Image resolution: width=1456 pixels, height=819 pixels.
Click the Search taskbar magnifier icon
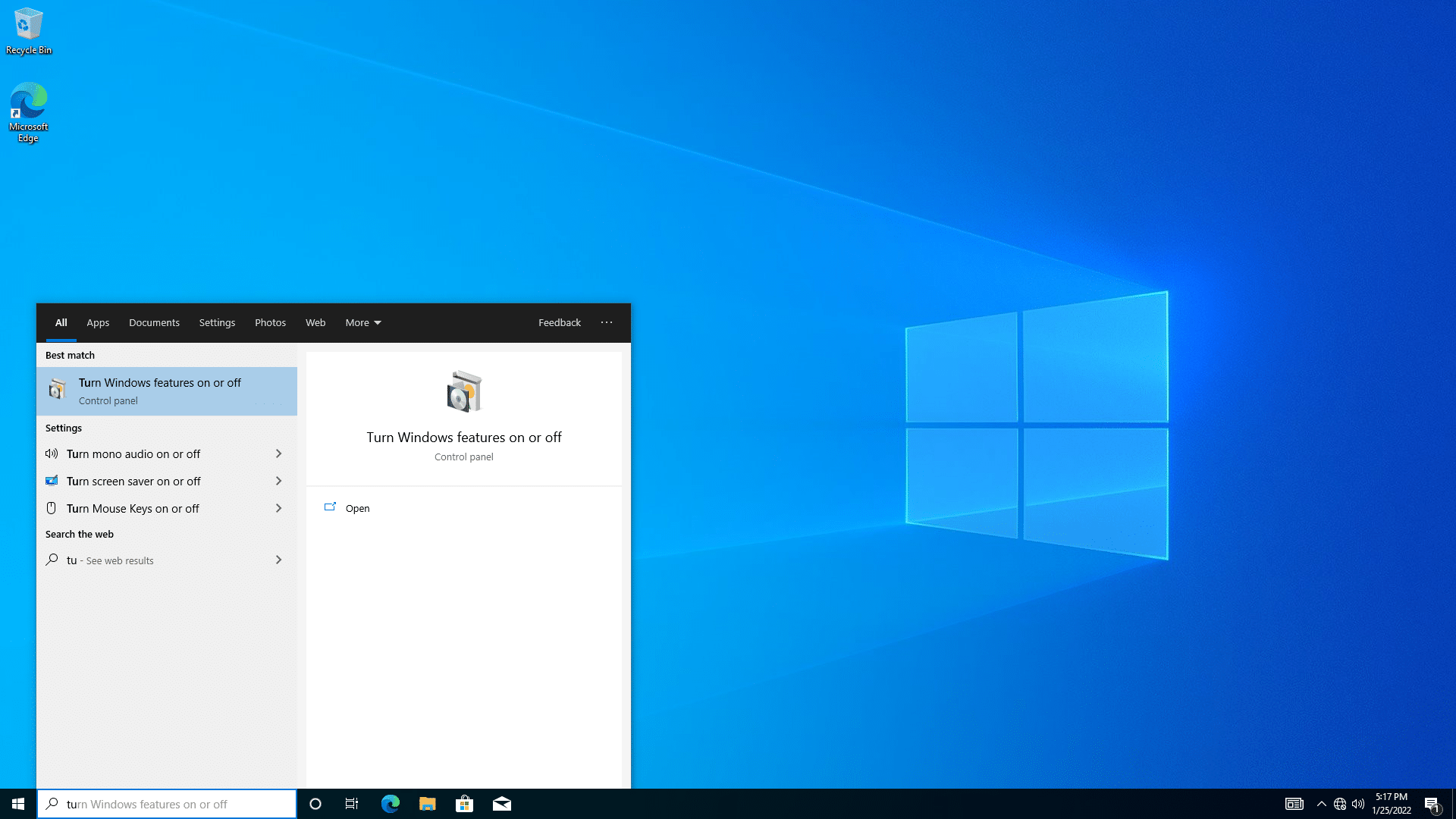pos(52,804)
